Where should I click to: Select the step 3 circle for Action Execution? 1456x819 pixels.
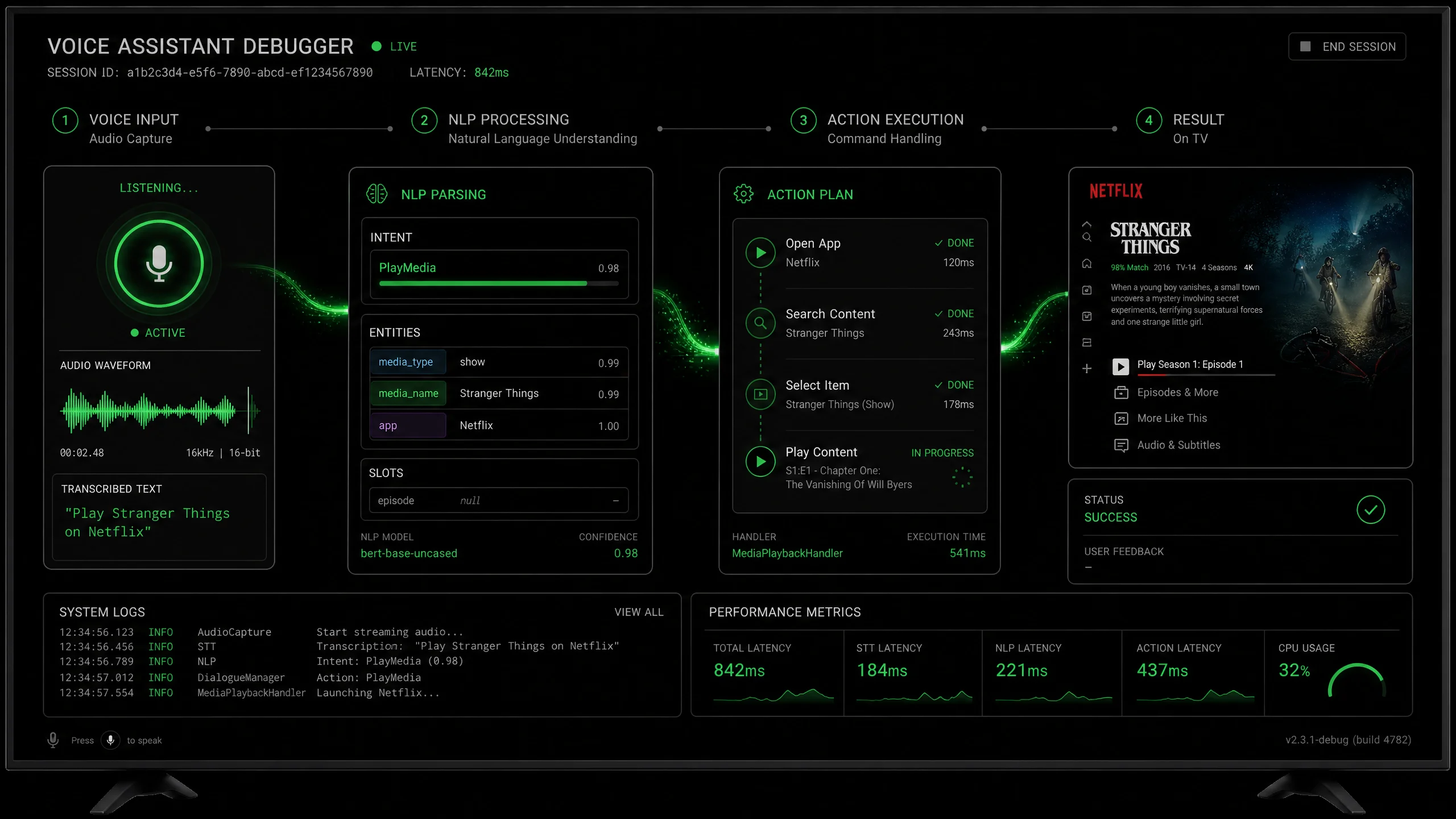(803, 121)
